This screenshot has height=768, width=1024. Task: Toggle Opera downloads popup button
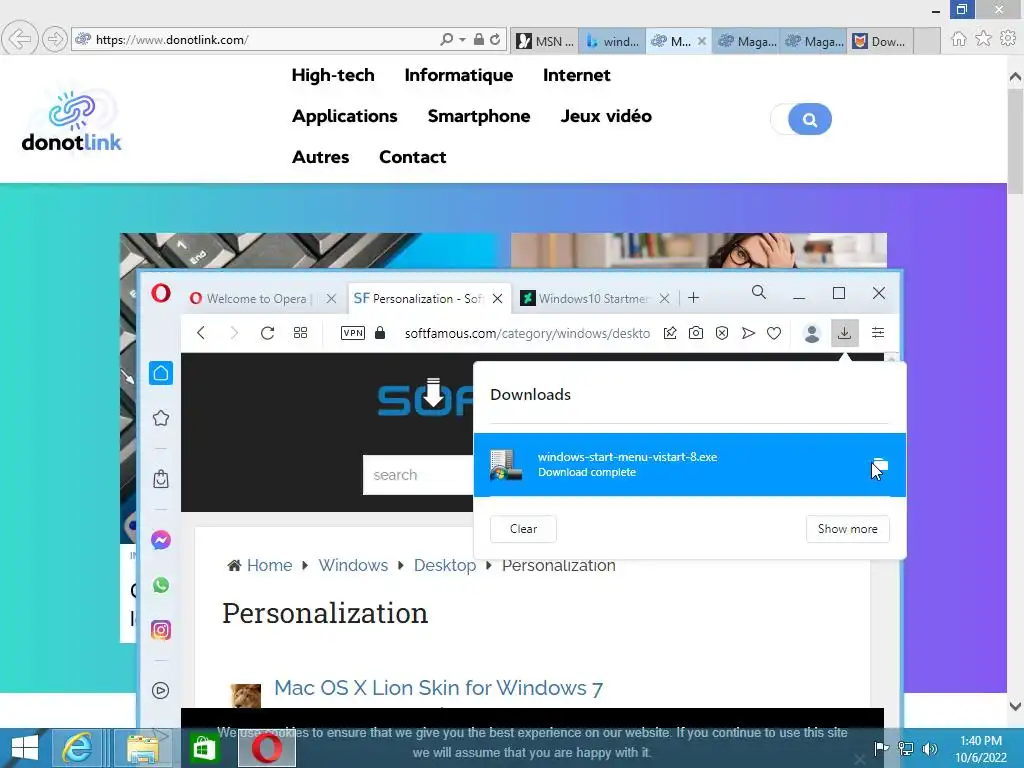(x=844, y=333)
